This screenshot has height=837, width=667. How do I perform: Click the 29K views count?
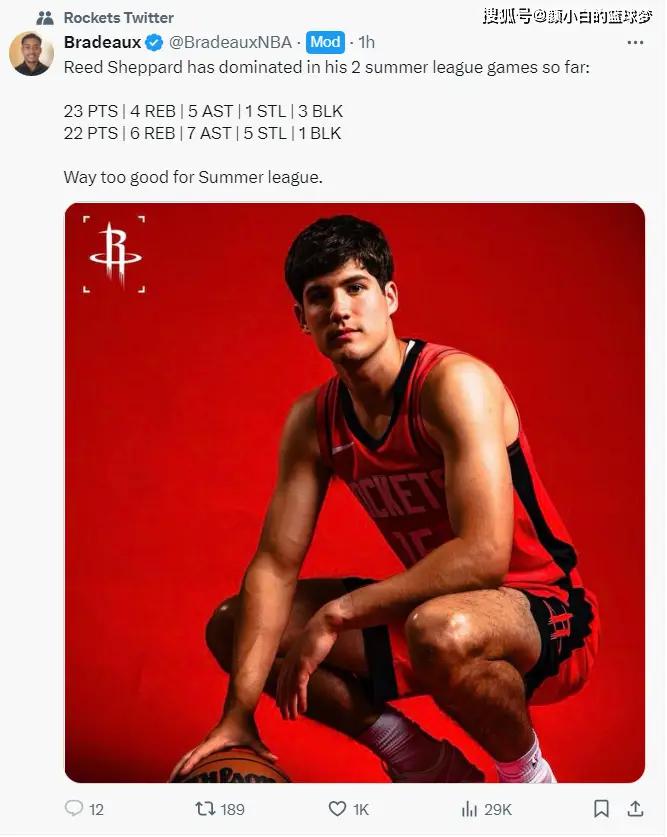[498, 809]
